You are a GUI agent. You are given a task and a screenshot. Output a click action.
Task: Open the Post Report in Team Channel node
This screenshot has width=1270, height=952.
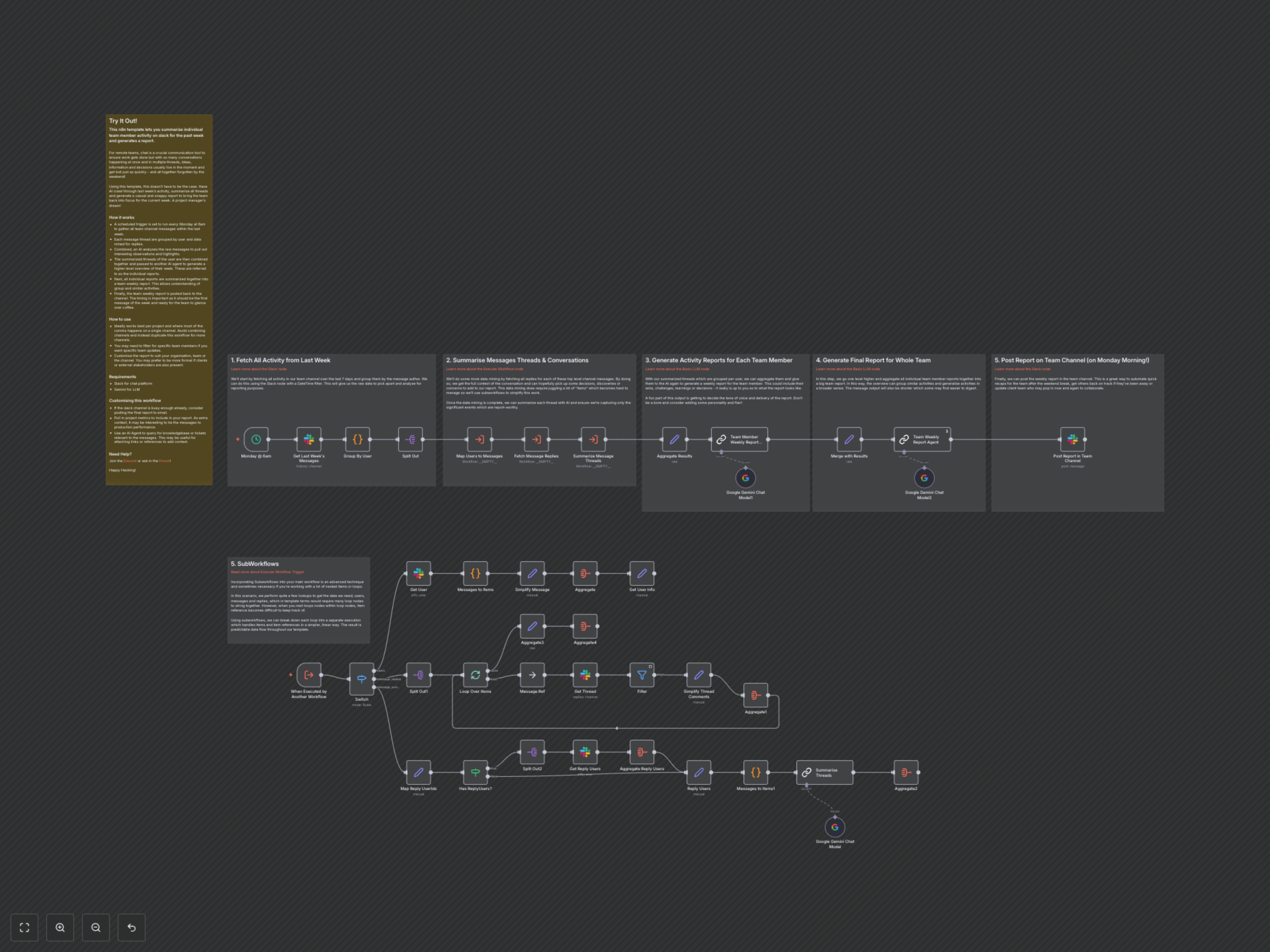(1073, 440)
